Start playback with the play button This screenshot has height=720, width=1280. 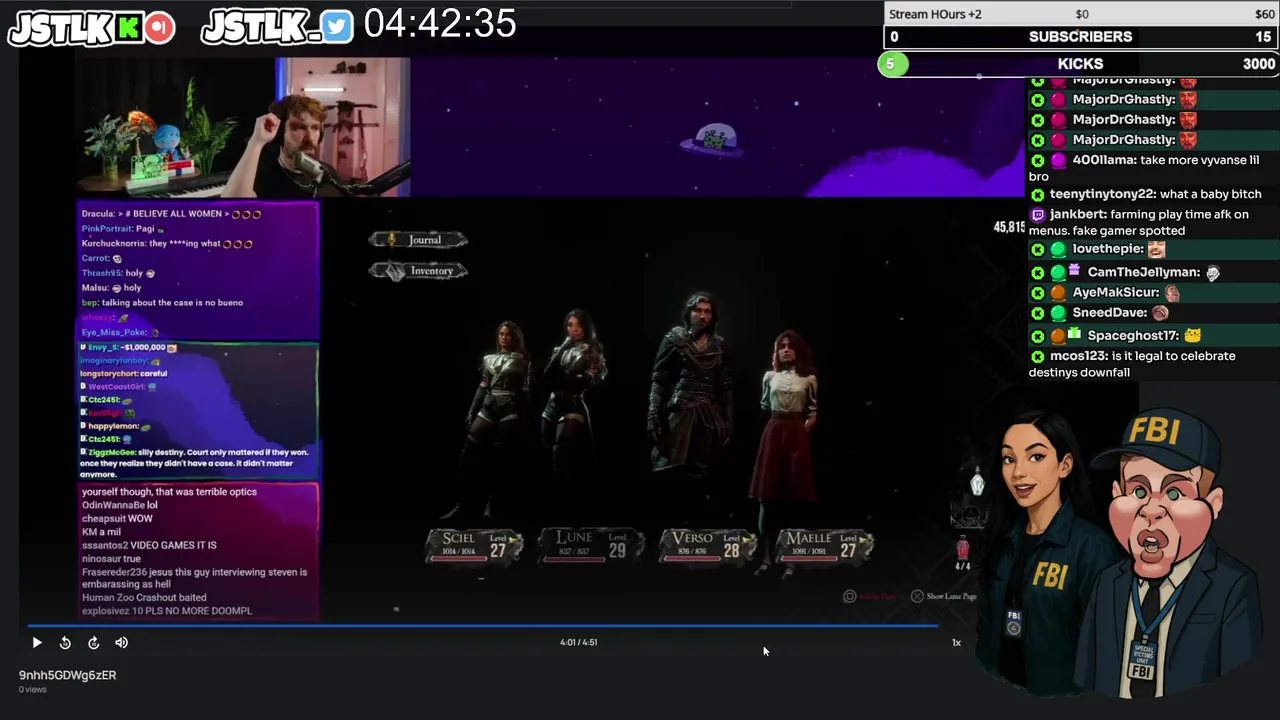(x=37, y=643)
